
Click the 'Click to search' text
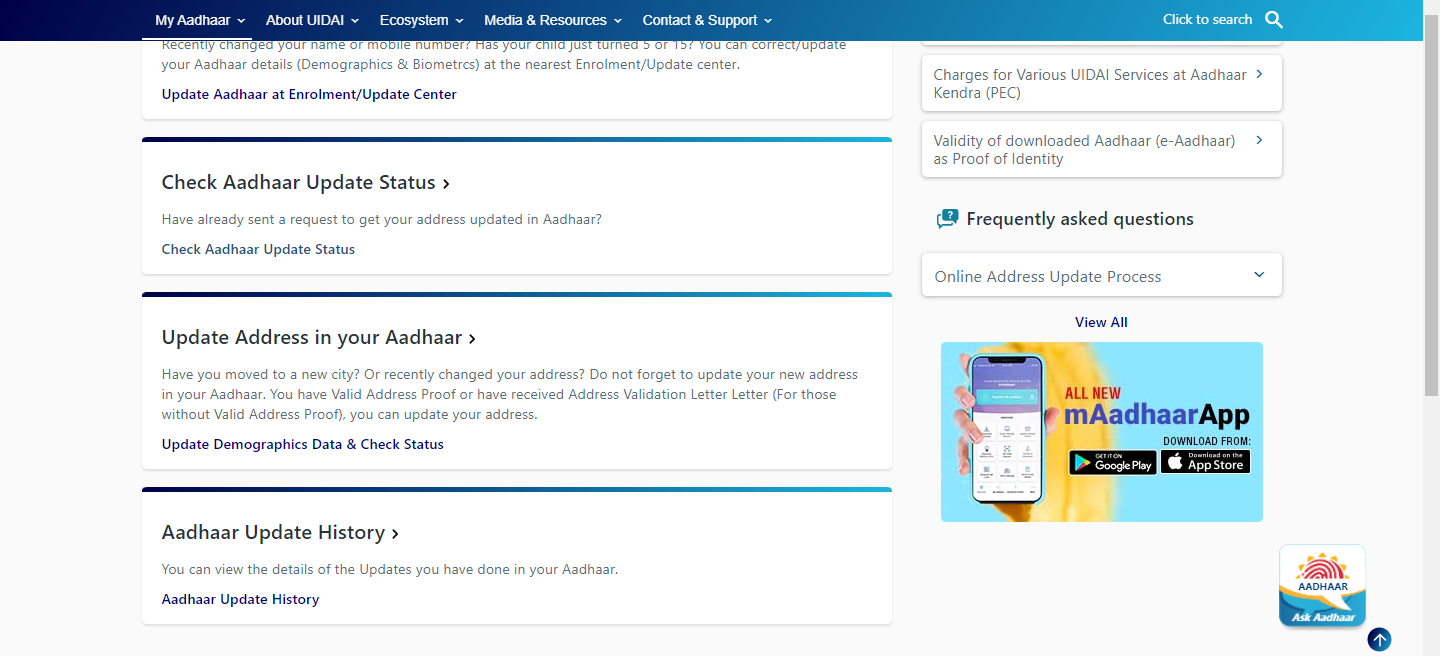tap(1207, 20)
